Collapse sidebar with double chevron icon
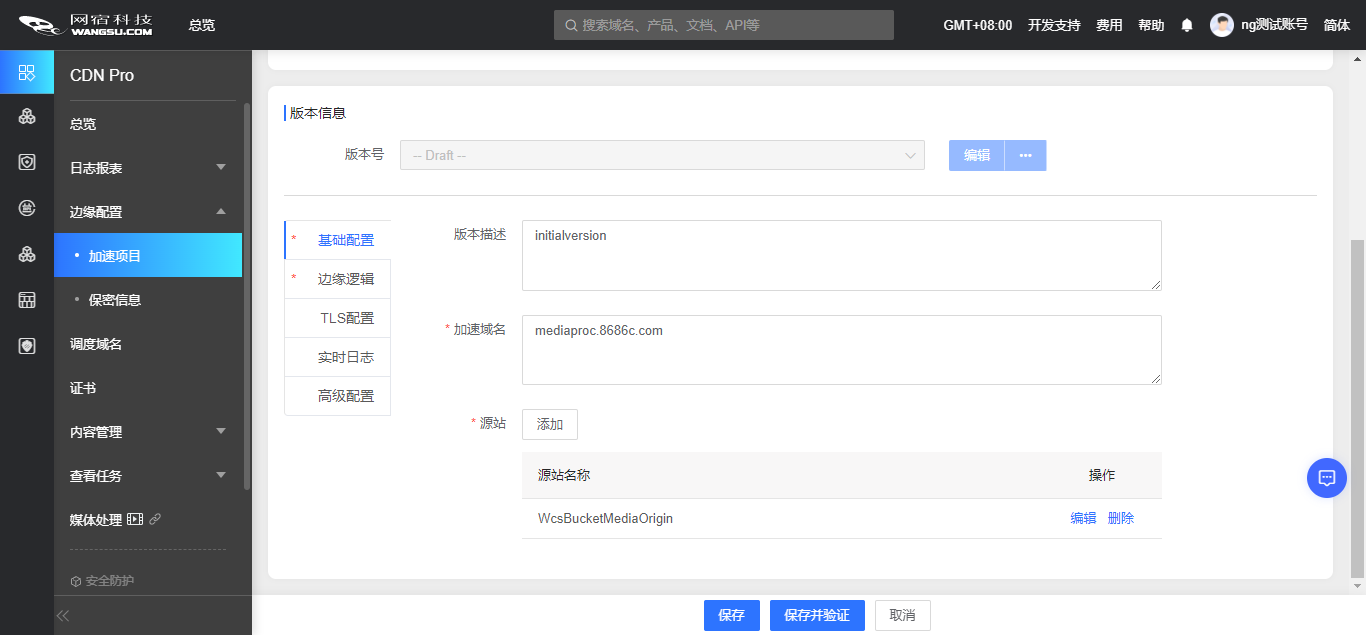 [x=63, y=616]
